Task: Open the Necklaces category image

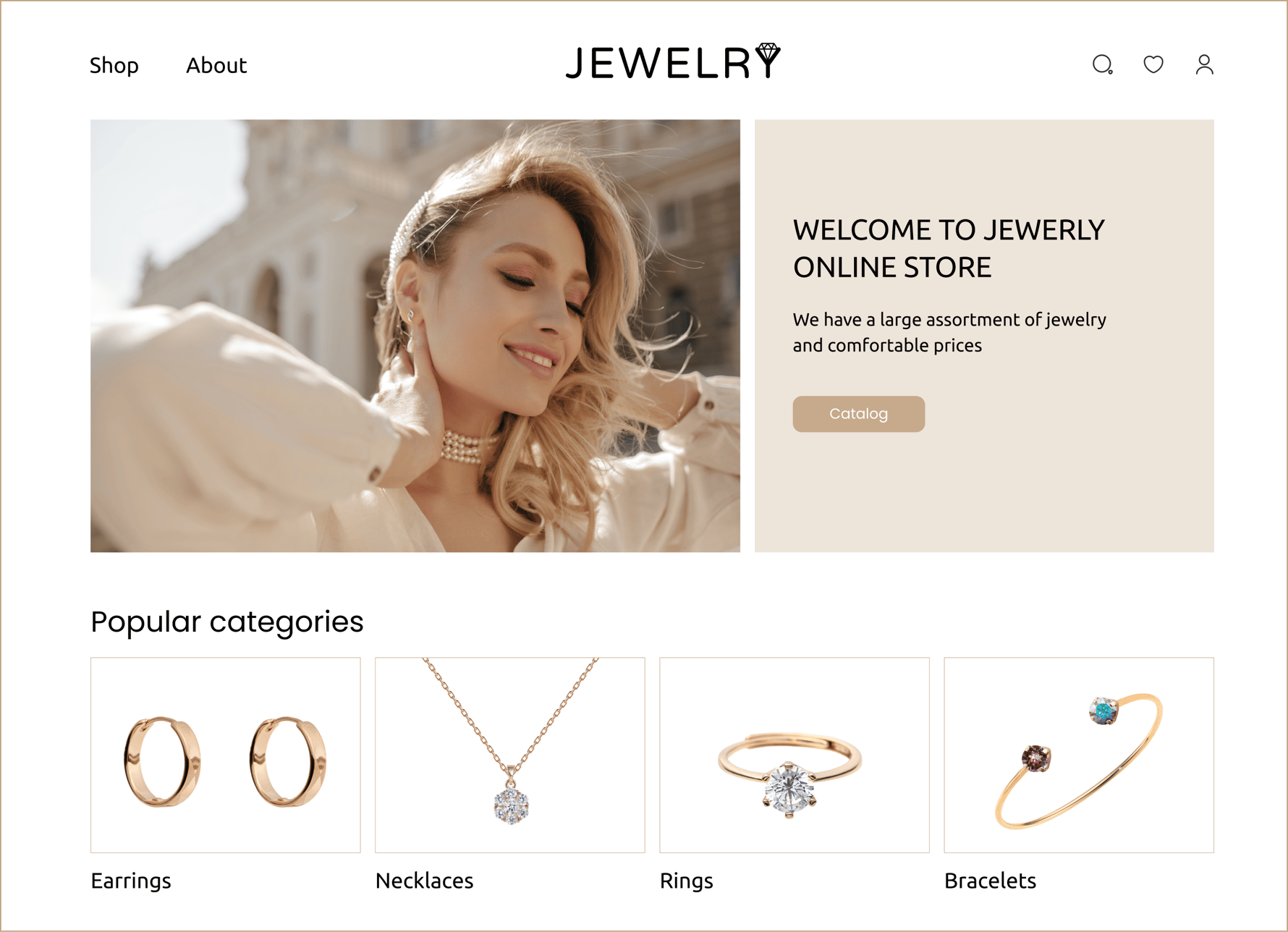Action: 509,755
